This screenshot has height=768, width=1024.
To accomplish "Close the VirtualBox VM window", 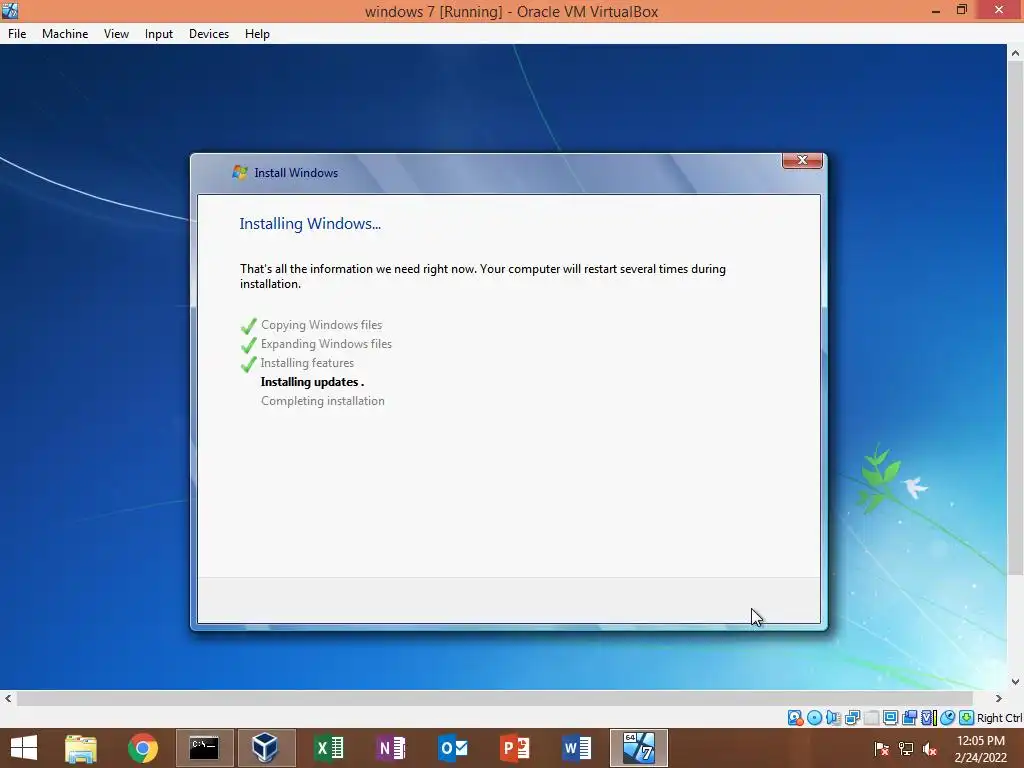I will pyautogui.click(x=999, y=10).
